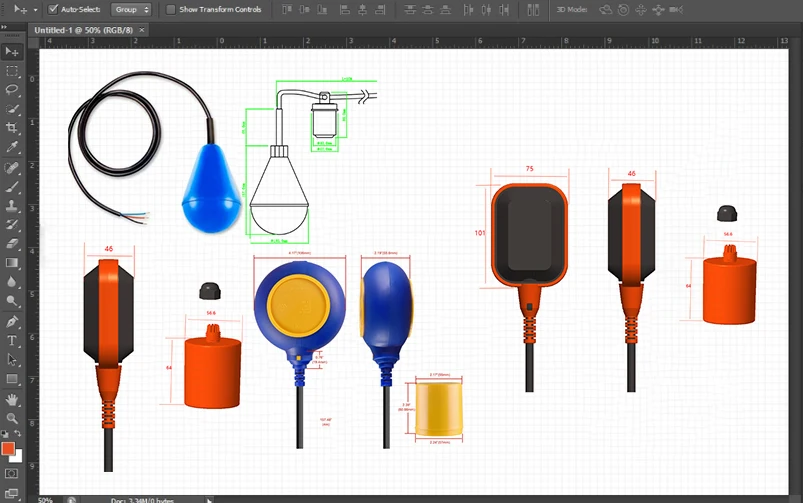Screen dimensions: 803x503
Task: Toggle the Auto-Select checkbox
Action: coord(53,9)
